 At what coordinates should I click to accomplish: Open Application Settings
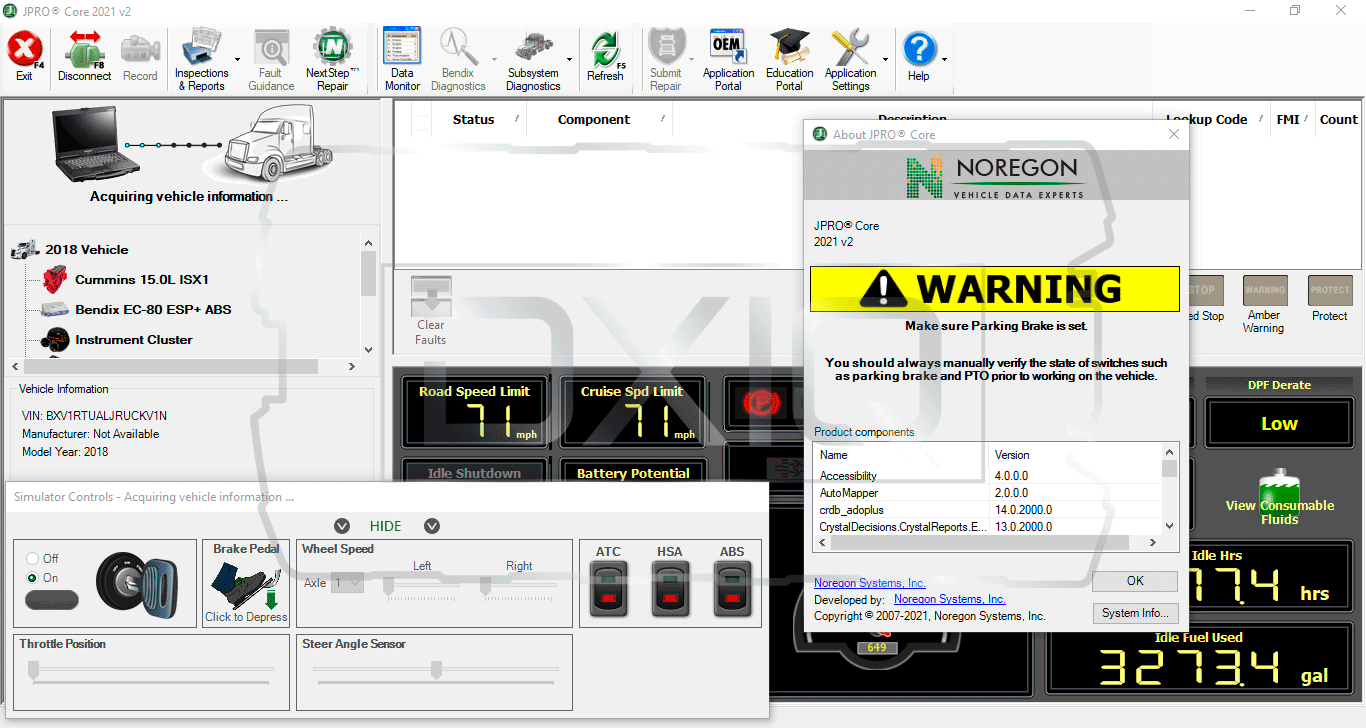[851, 61]
